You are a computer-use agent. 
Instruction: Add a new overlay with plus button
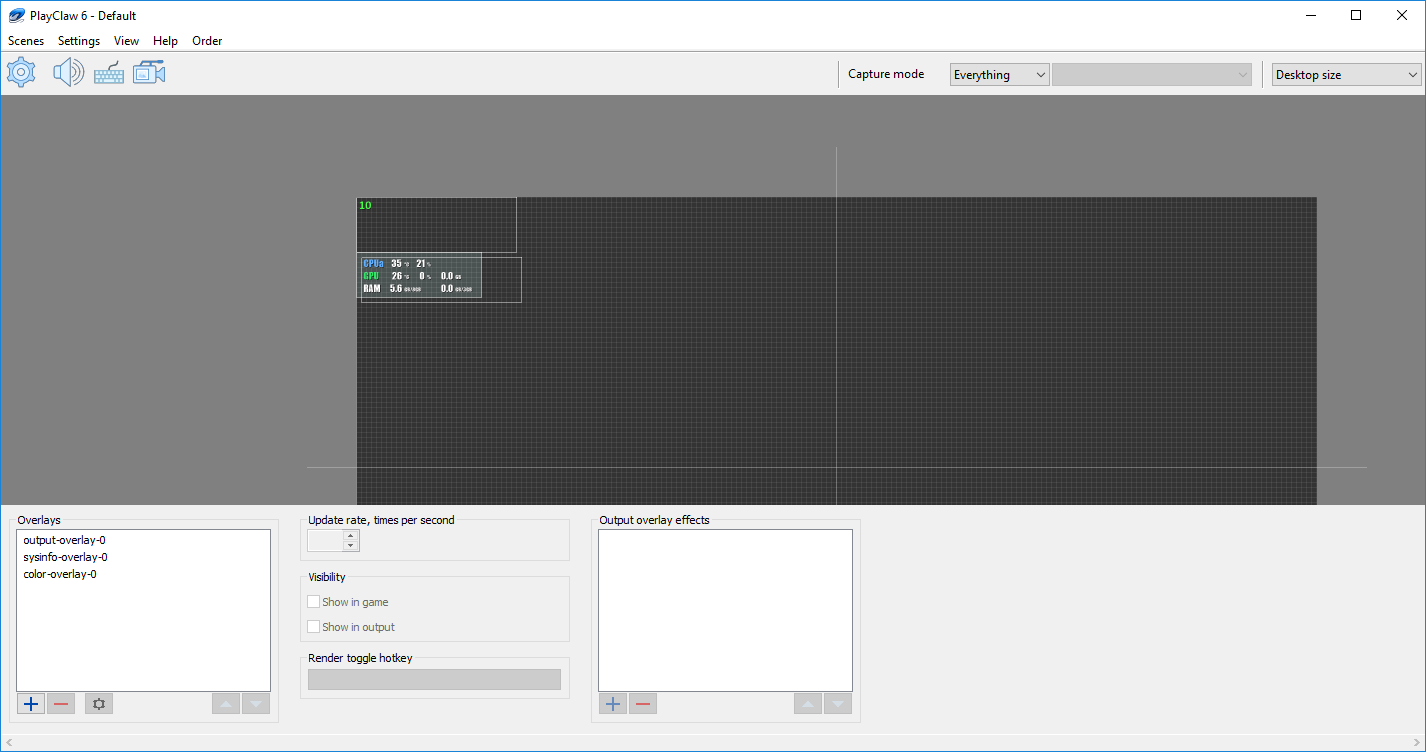[31, 704]
